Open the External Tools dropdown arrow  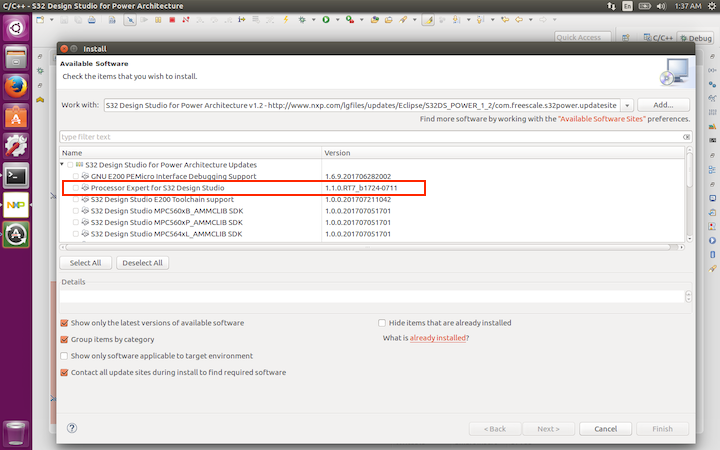click(x=361, y=20)
